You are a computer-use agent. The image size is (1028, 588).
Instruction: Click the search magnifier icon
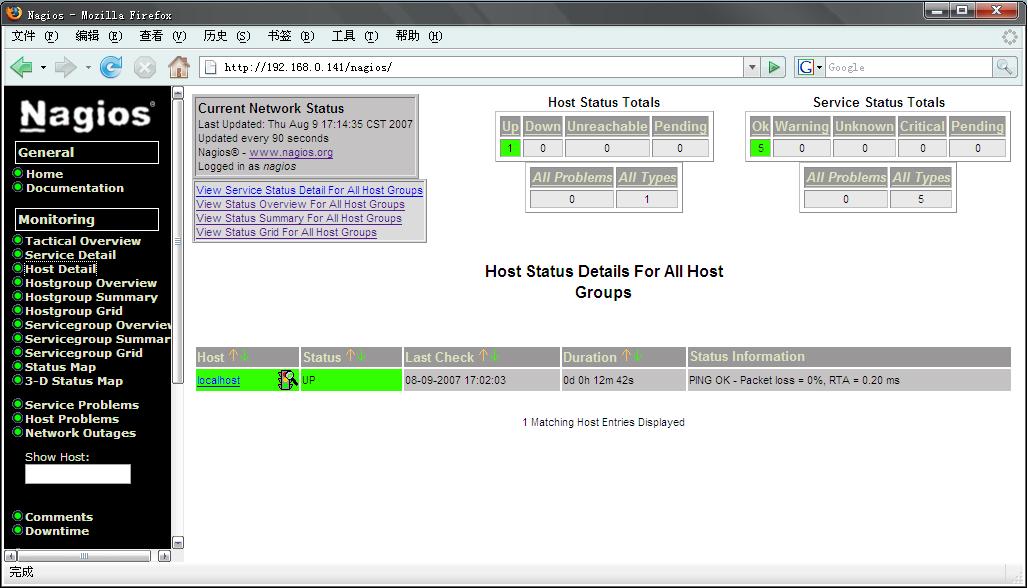(1004, 67)
